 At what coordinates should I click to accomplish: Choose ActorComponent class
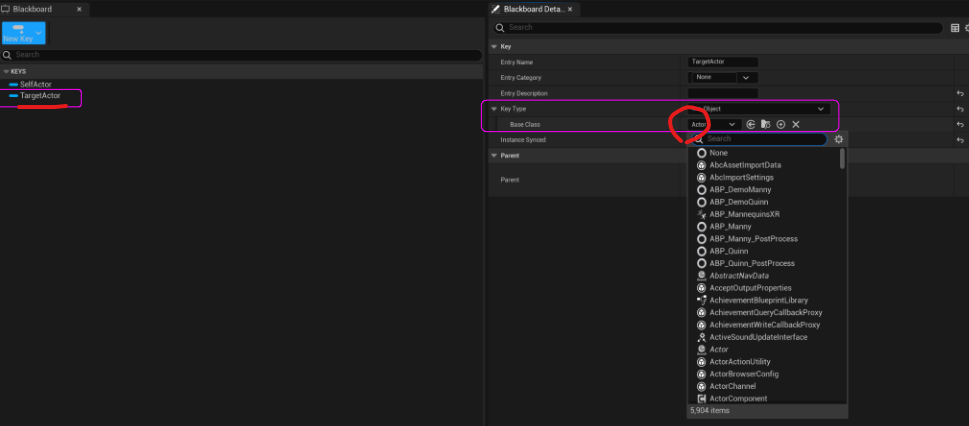(738, 399)
